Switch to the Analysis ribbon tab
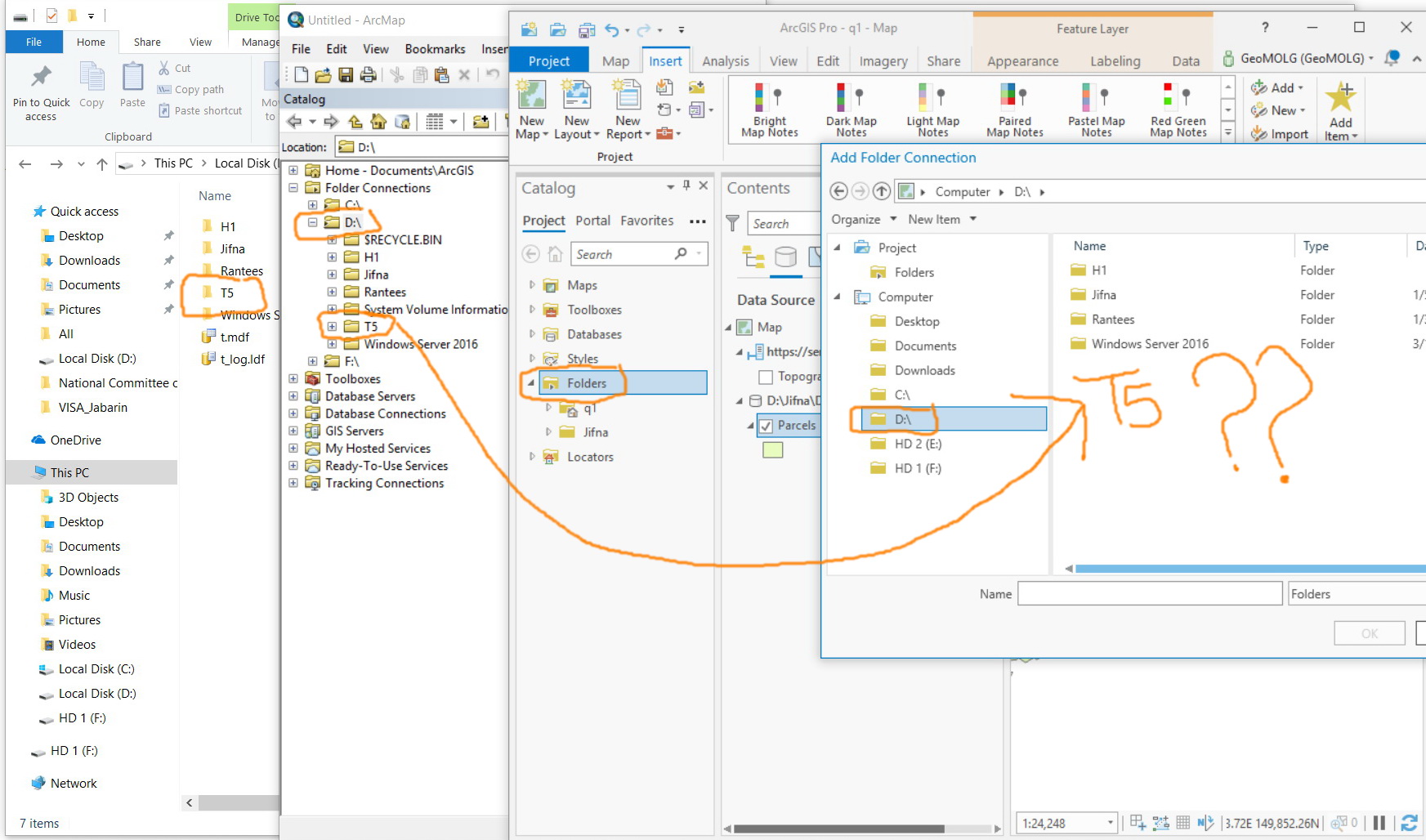The height and width of the screenshot is (840, 1426). pyautogui.click(x=725, y=61)
